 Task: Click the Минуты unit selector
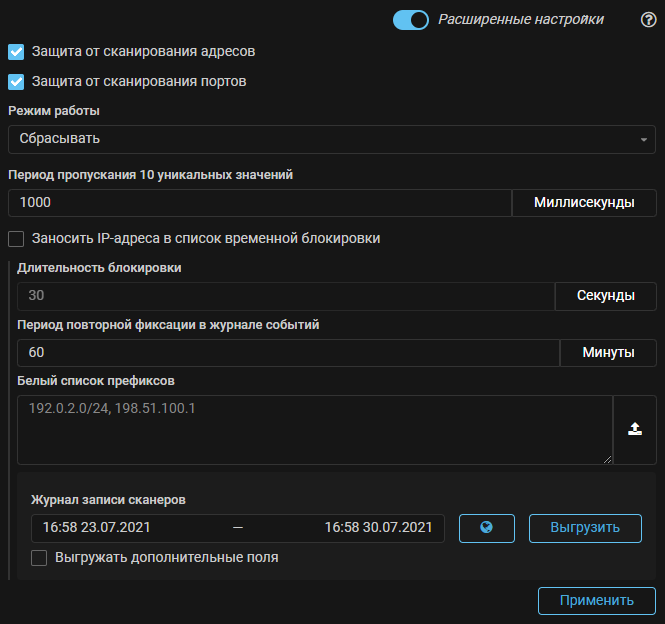(x=608, y=353)
